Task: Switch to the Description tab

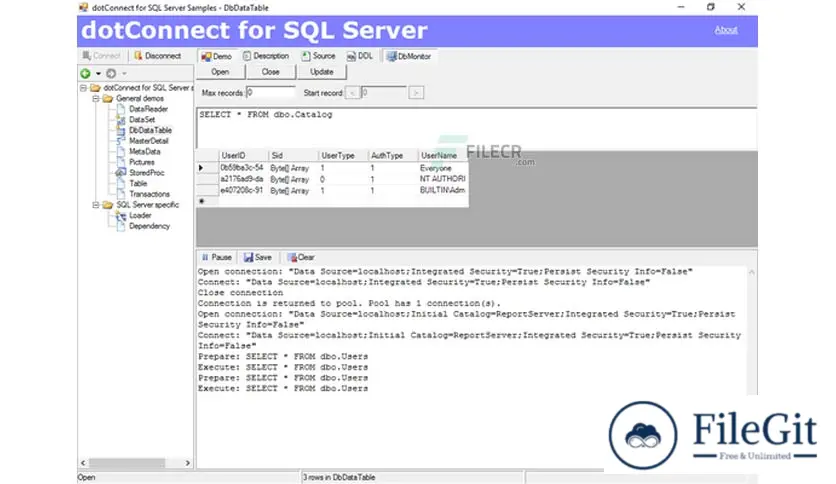Action: [x=266, y=55]
